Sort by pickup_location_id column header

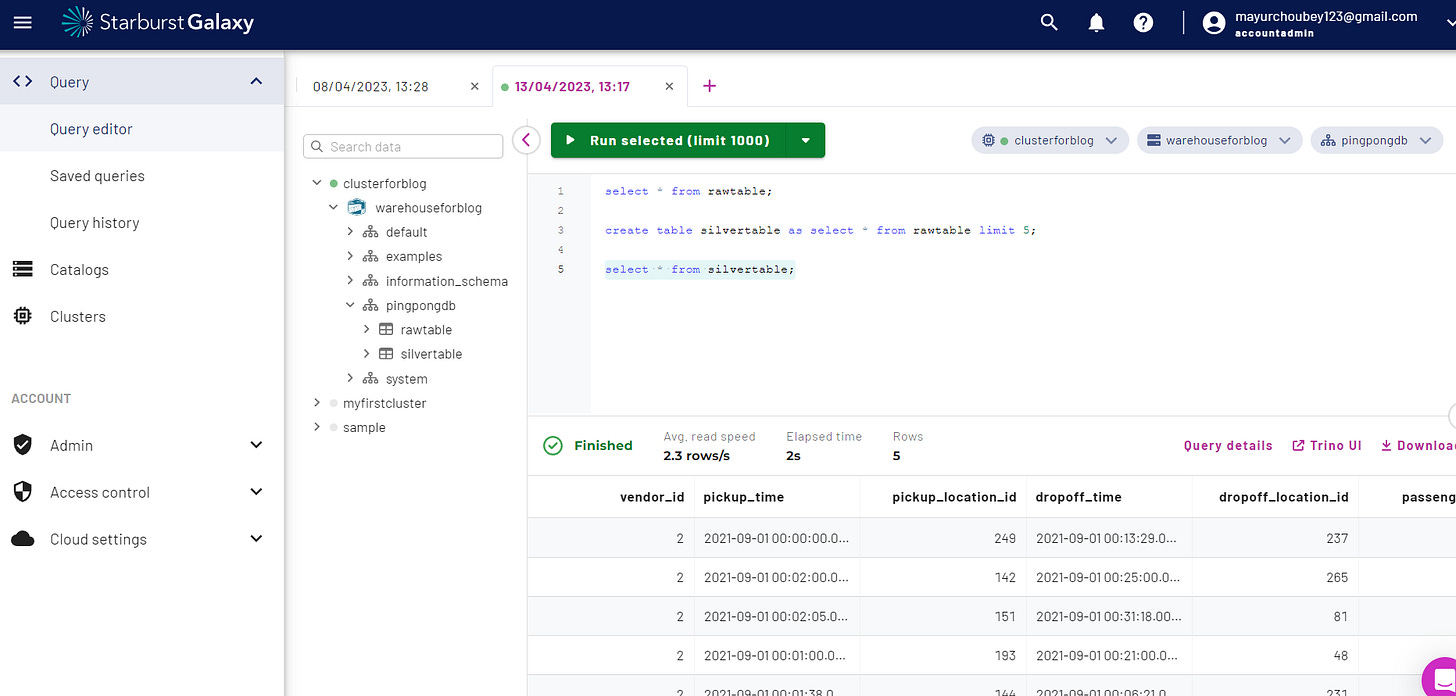coord(954,497)
